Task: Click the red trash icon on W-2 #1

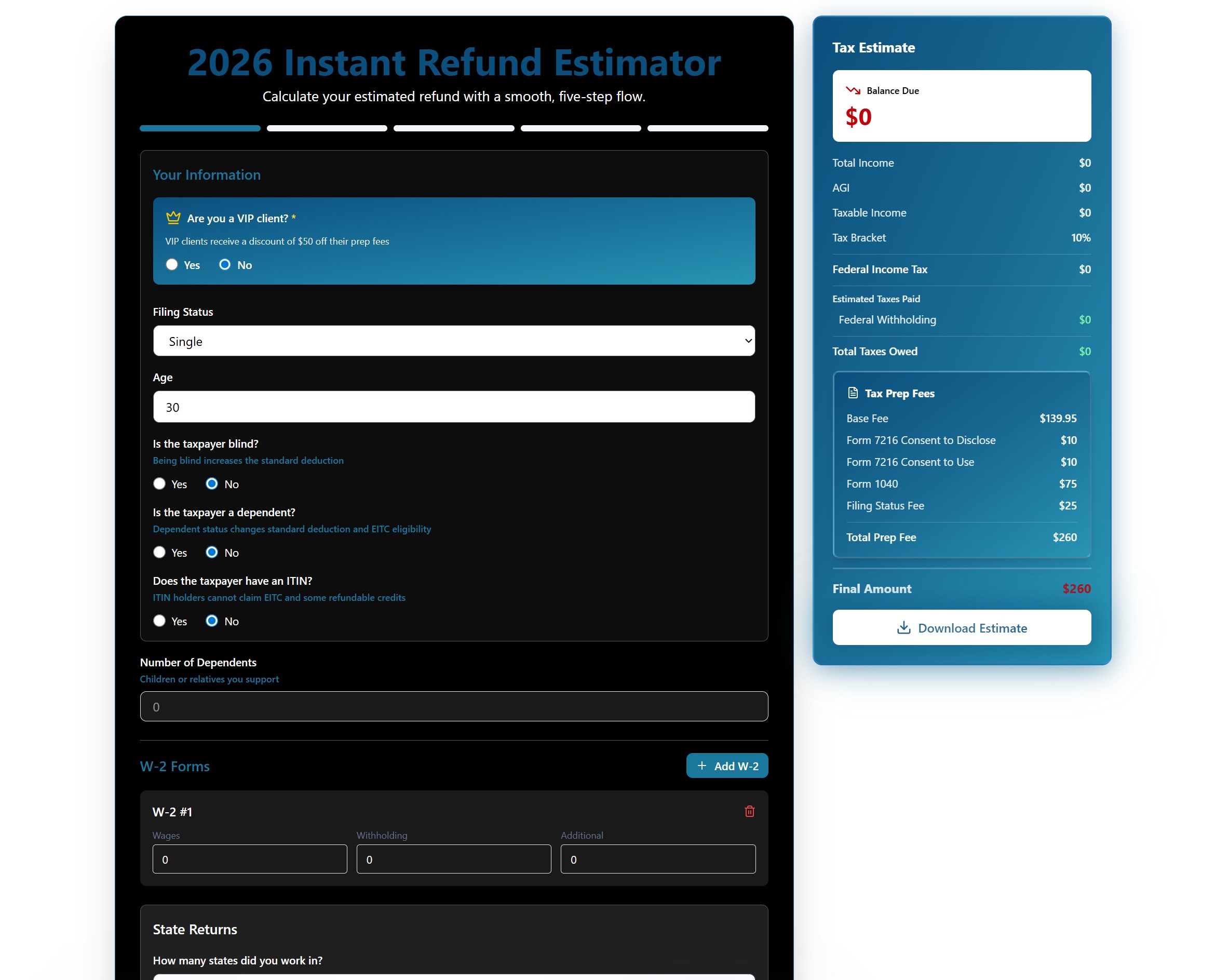Action: 749,811
